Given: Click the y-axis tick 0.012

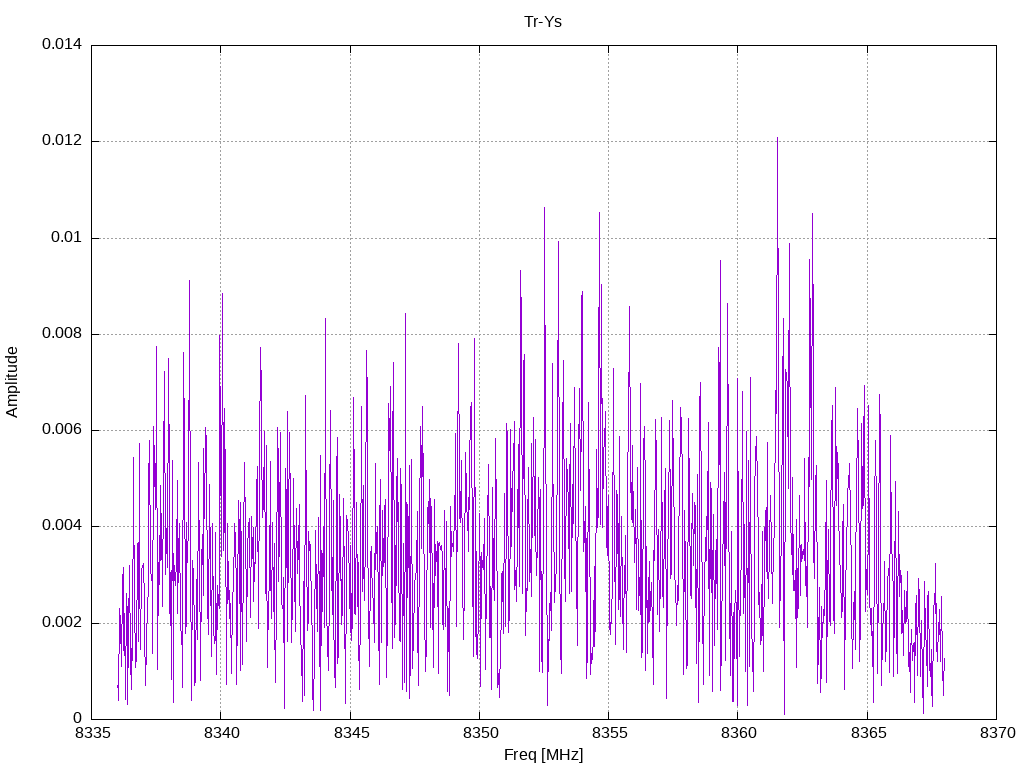Looking at the screenshot, I should click(62, 140).
